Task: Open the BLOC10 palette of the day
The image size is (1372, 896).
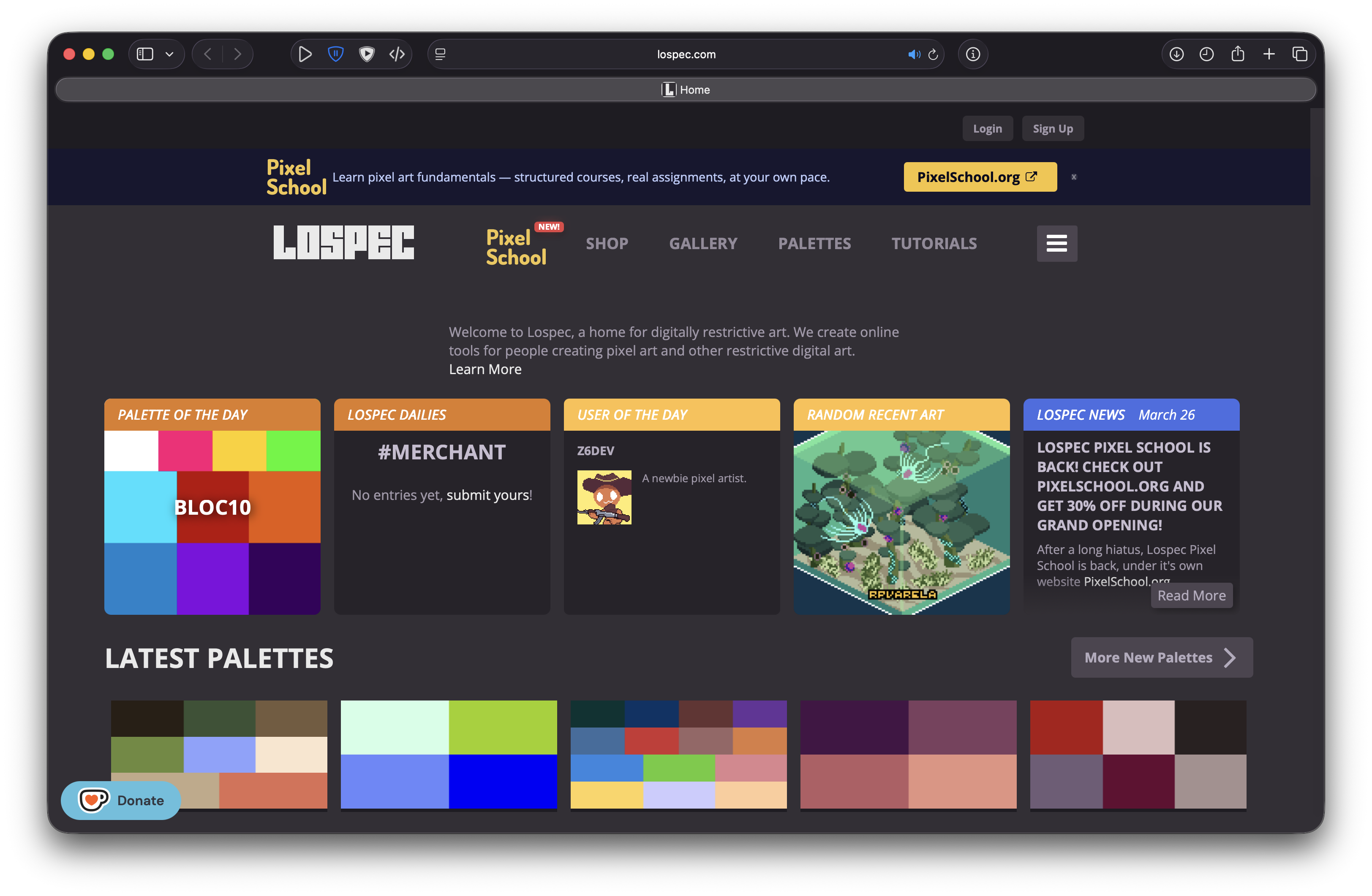Action: pyautogui.click(x=212, y=523)
